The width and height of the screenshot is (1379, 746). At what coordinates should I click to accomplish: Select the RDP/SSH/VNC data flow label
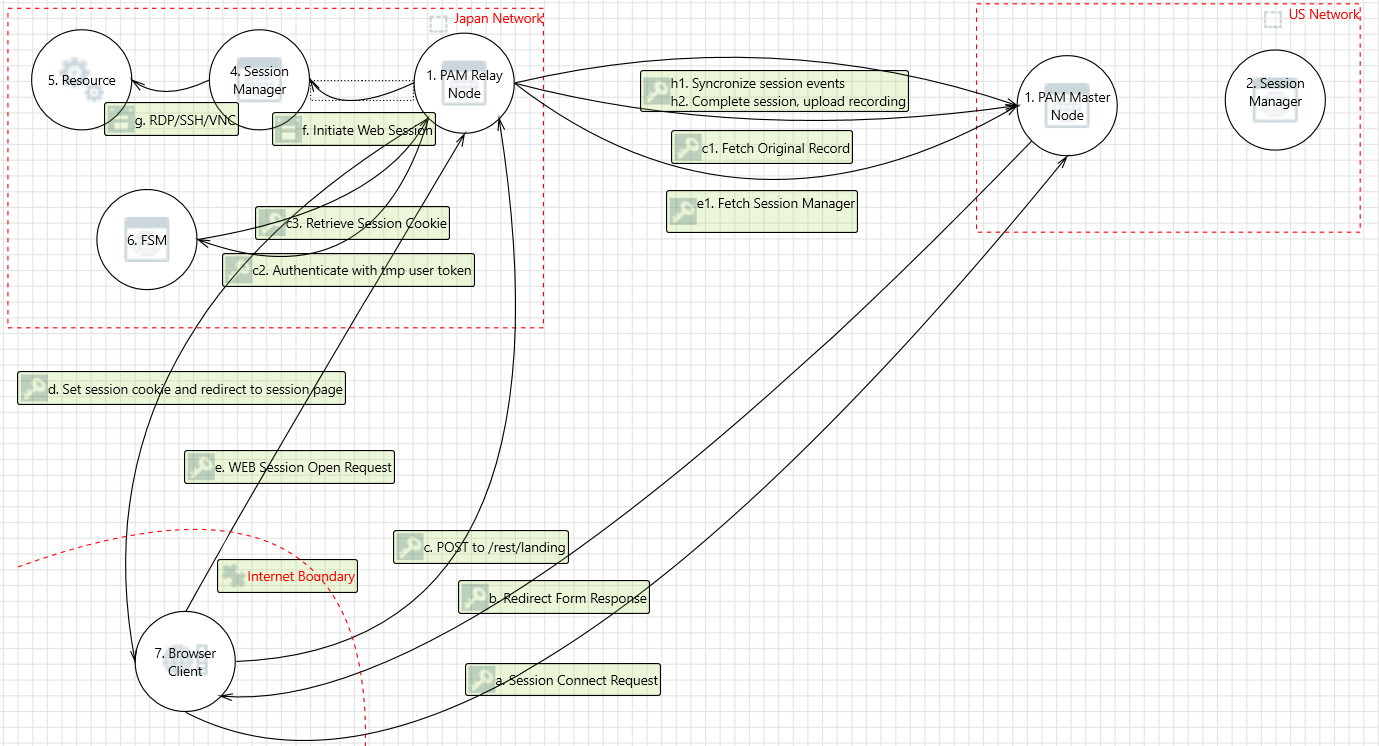[x=170, y=119]
